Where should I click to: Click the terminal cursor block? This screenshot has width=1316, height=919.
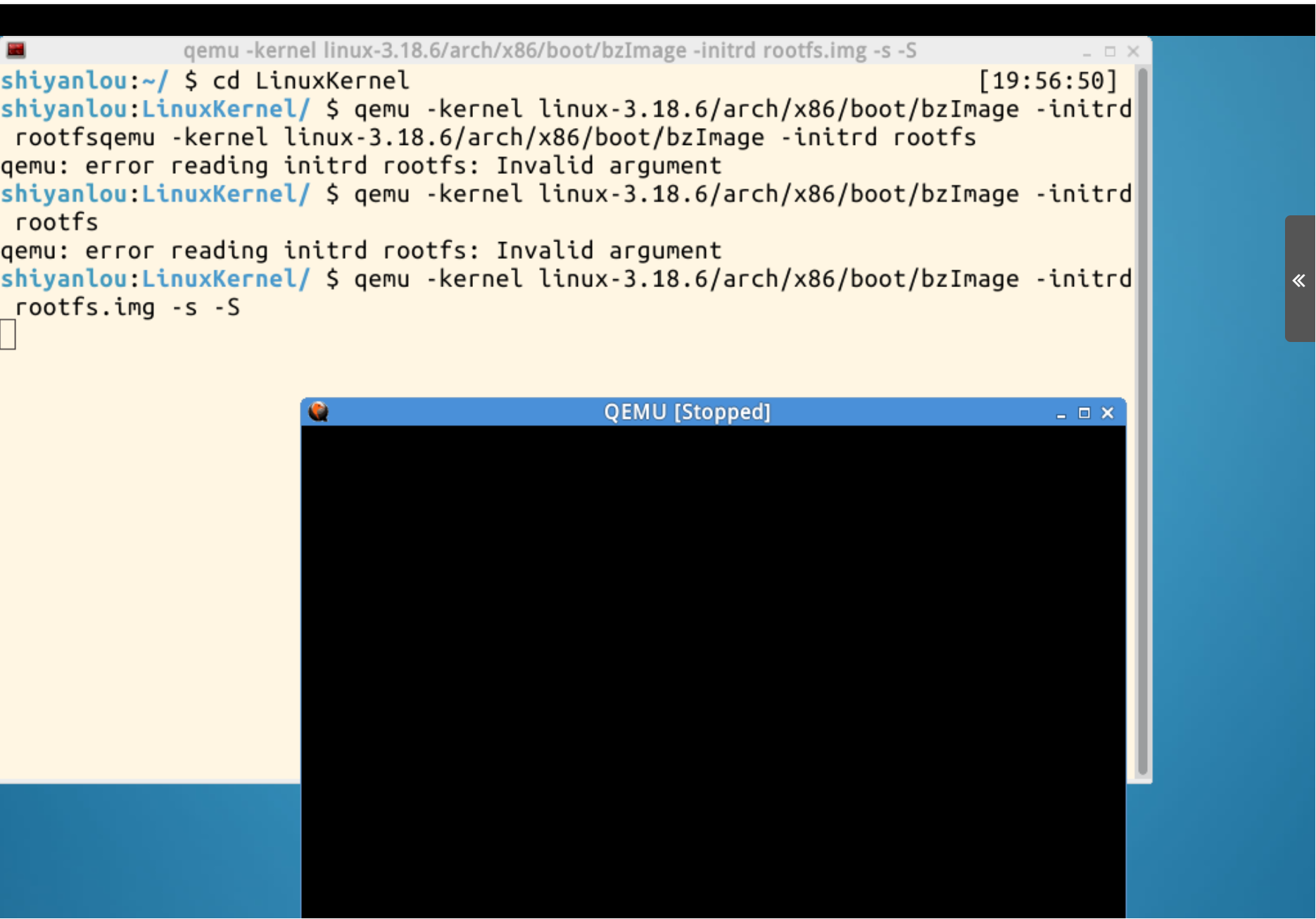[x=8, y=334]
